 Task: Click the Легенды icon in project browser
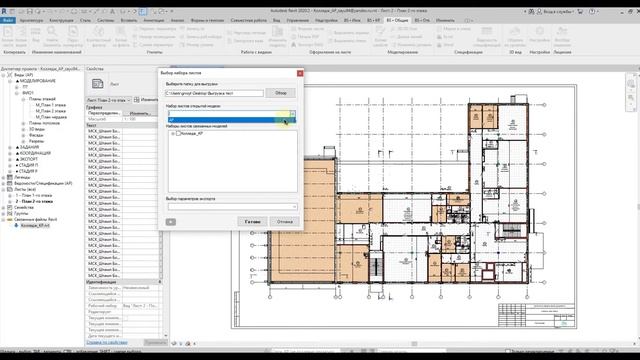click(x=10, y=177)
